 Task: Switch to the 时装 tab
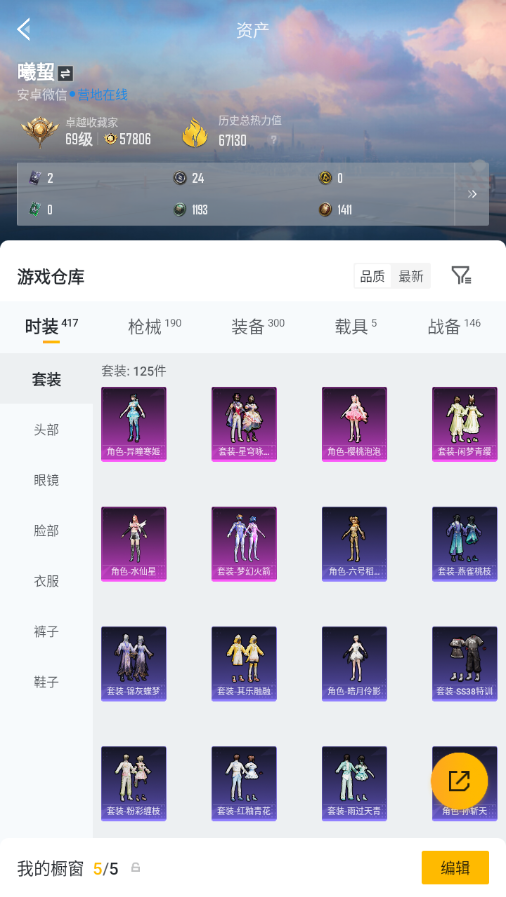tap(51, 327)
